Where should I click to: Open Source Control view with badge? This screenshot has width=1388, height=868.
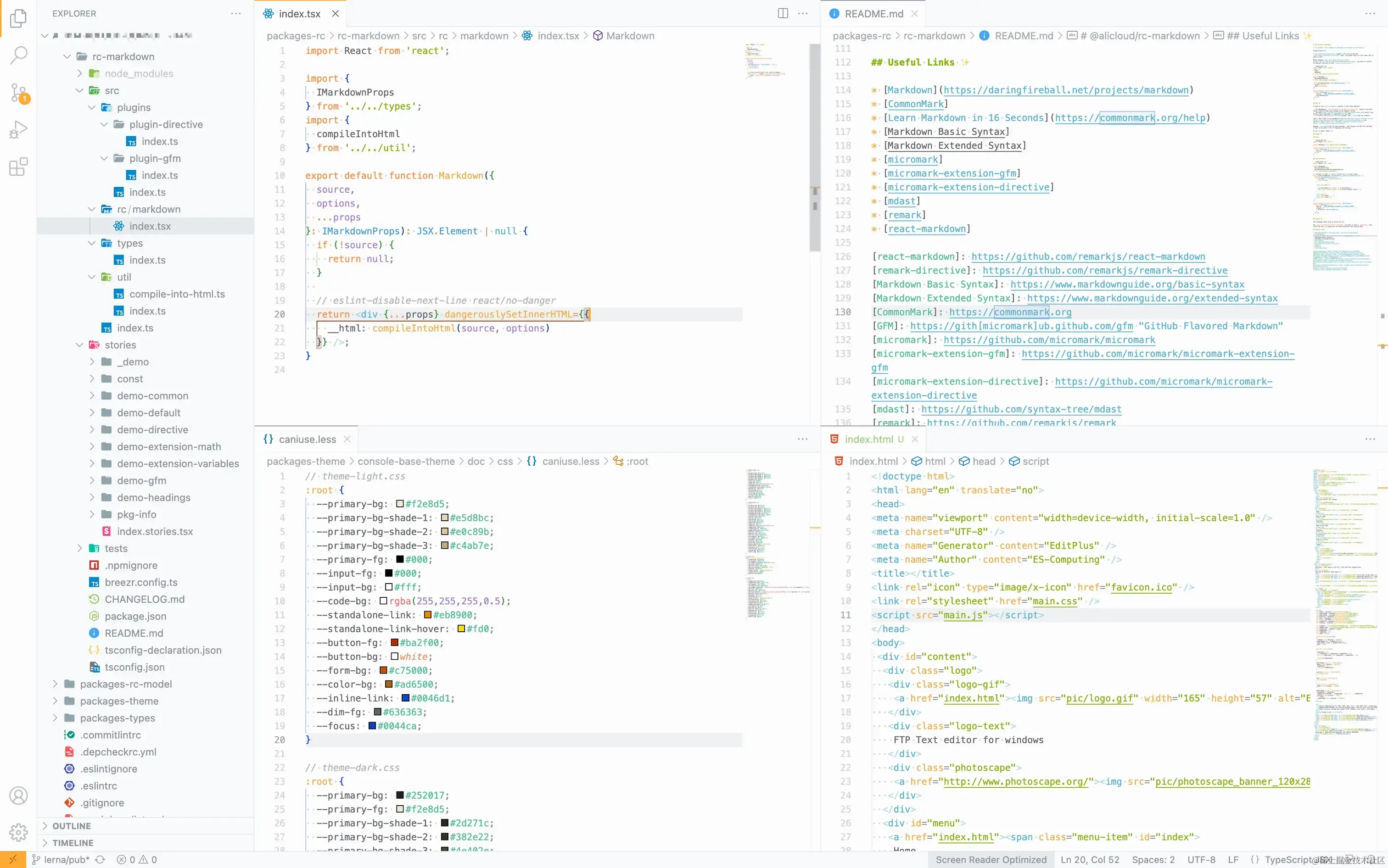coord(18,92)
